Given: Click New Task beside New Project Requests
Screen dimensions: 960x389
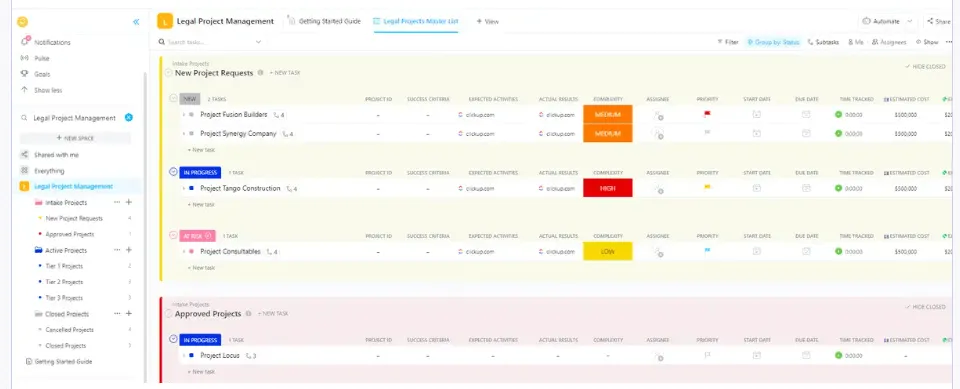Looking at the screenshot, I should [285, 73].
